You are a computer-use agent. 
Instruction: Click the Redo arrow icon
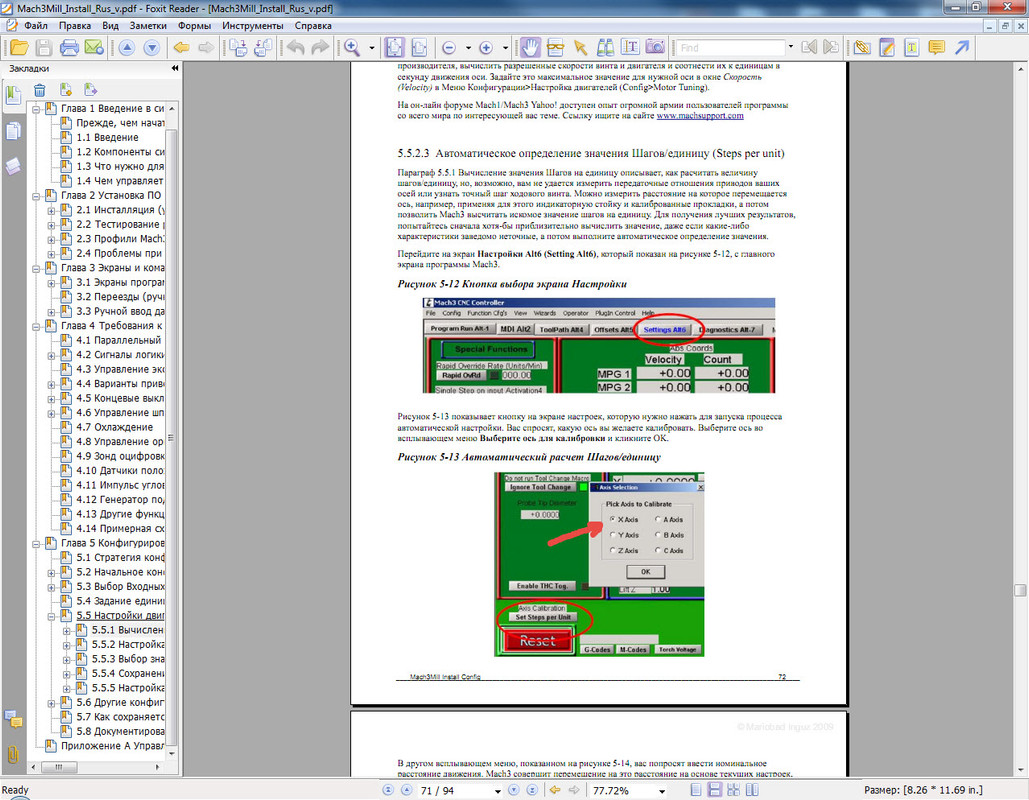(320, 48)
